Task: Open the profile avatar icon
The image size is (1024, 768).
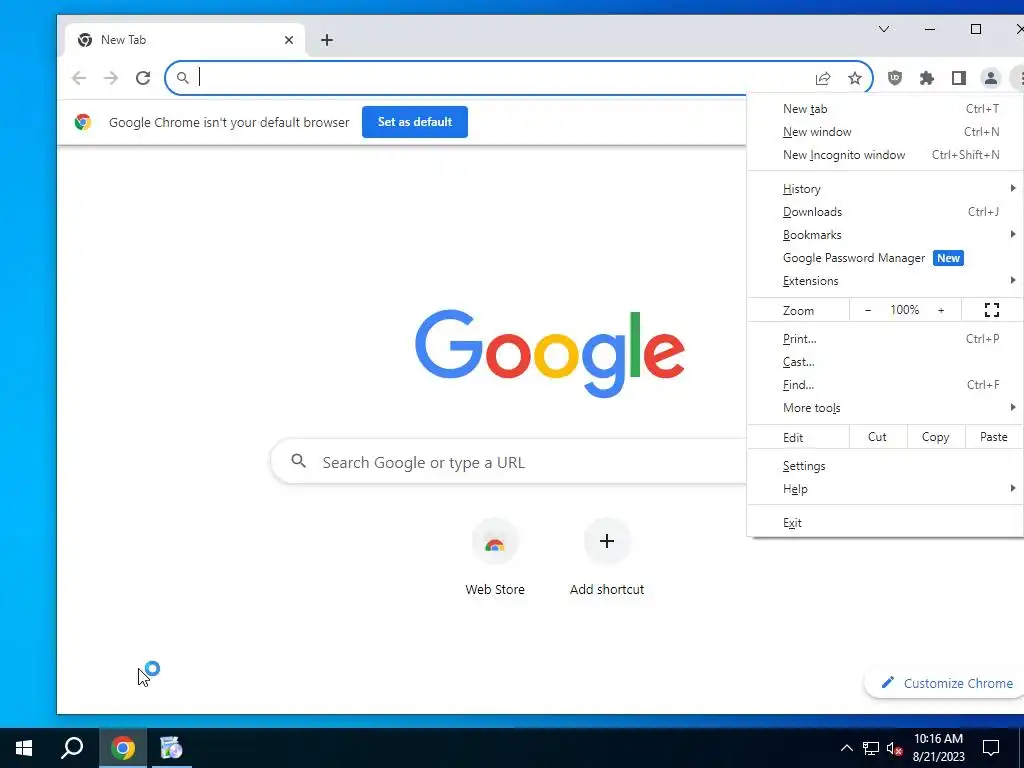Action: [x=991, y=78]
